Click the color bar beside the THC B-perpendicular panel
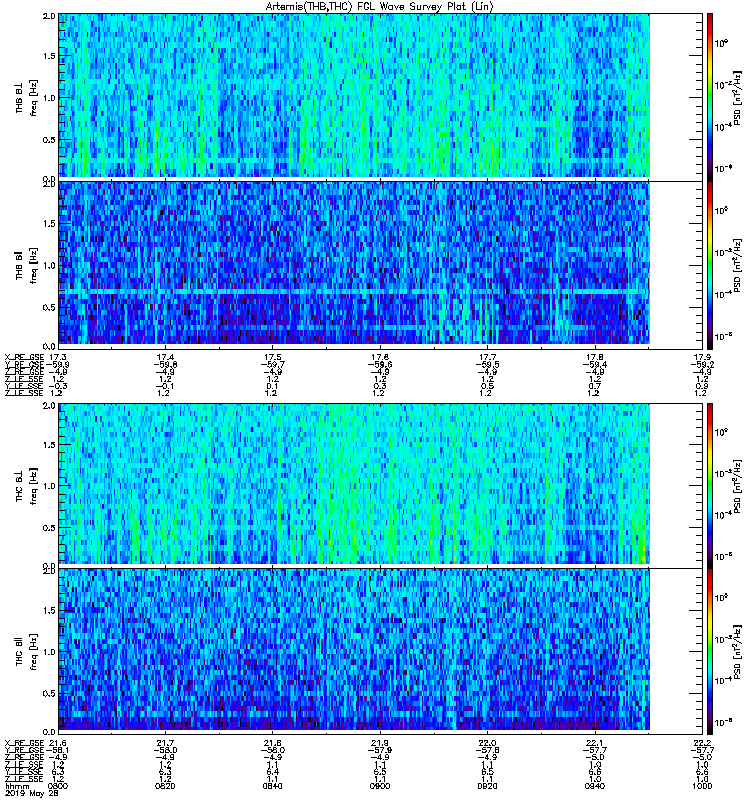Image resolution: width=750 pixels, height=800 pixels. click(710, 486)
